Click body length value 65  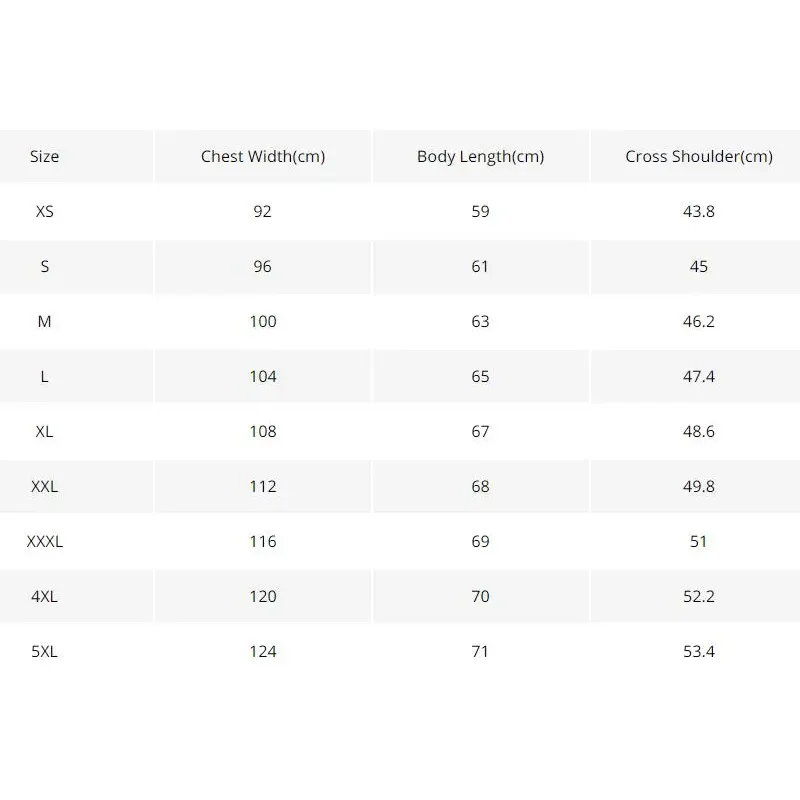[x=481, y=377]
